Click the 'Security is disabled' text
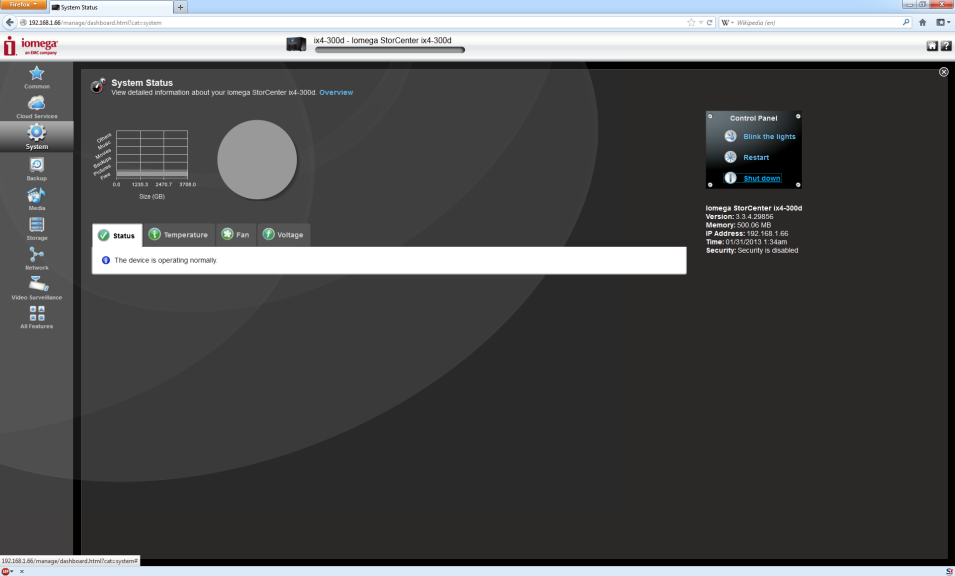The image size is (955, 576). pyautogui.click(x=767, y=250)
